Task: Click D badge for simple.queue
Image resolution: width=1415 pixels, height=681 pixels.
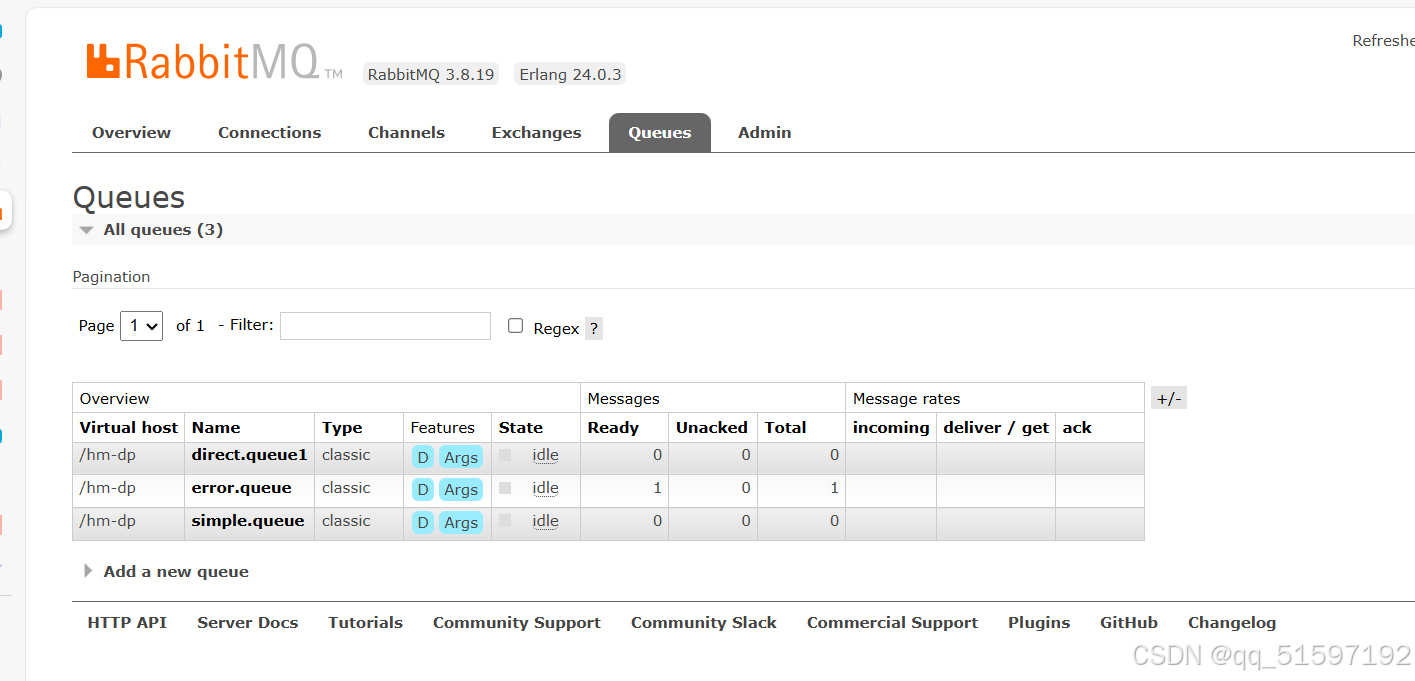Action: click(x=423, y=523)
